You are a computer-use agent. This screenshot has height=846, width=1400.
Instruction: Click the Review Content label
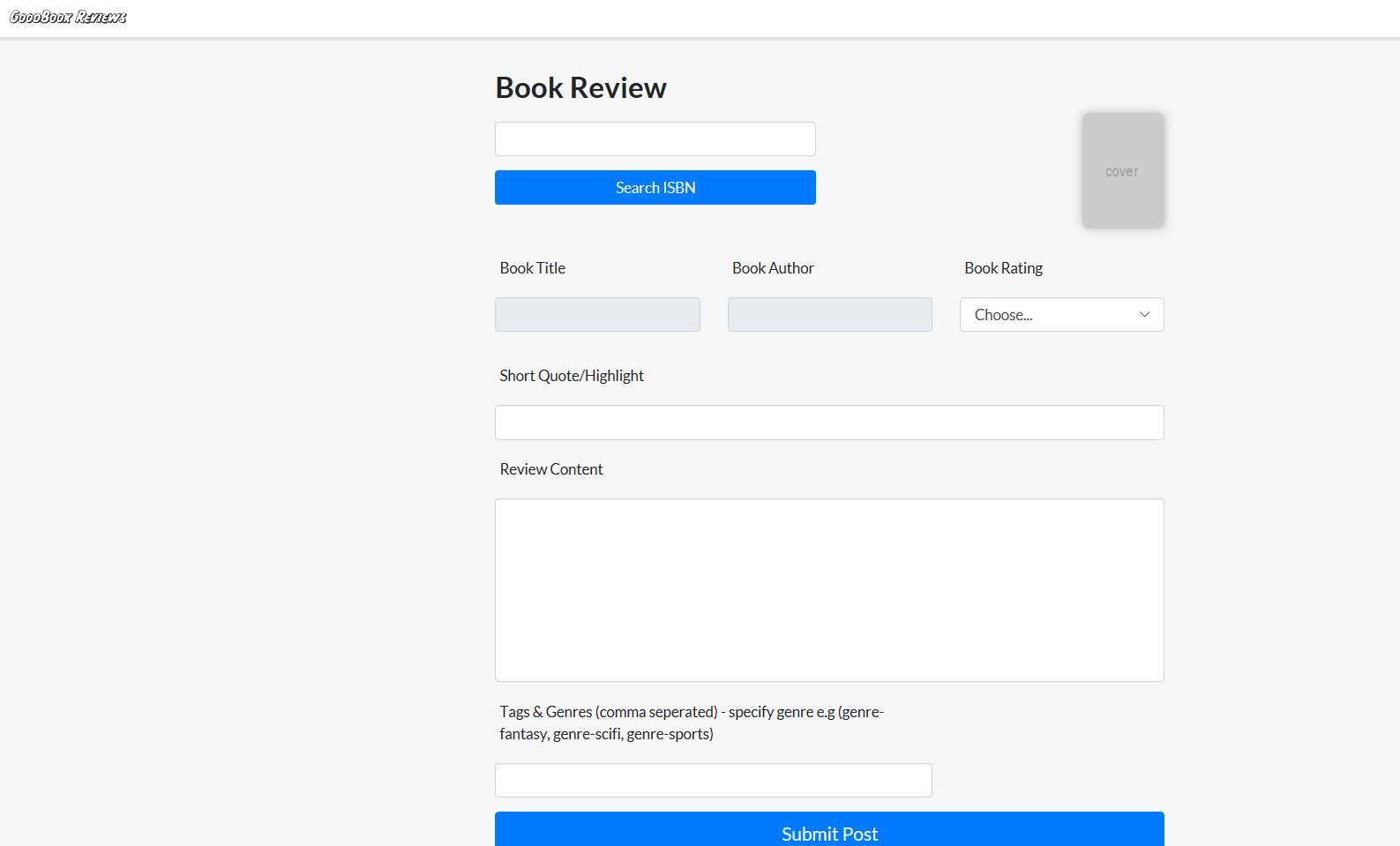point(551,469)
